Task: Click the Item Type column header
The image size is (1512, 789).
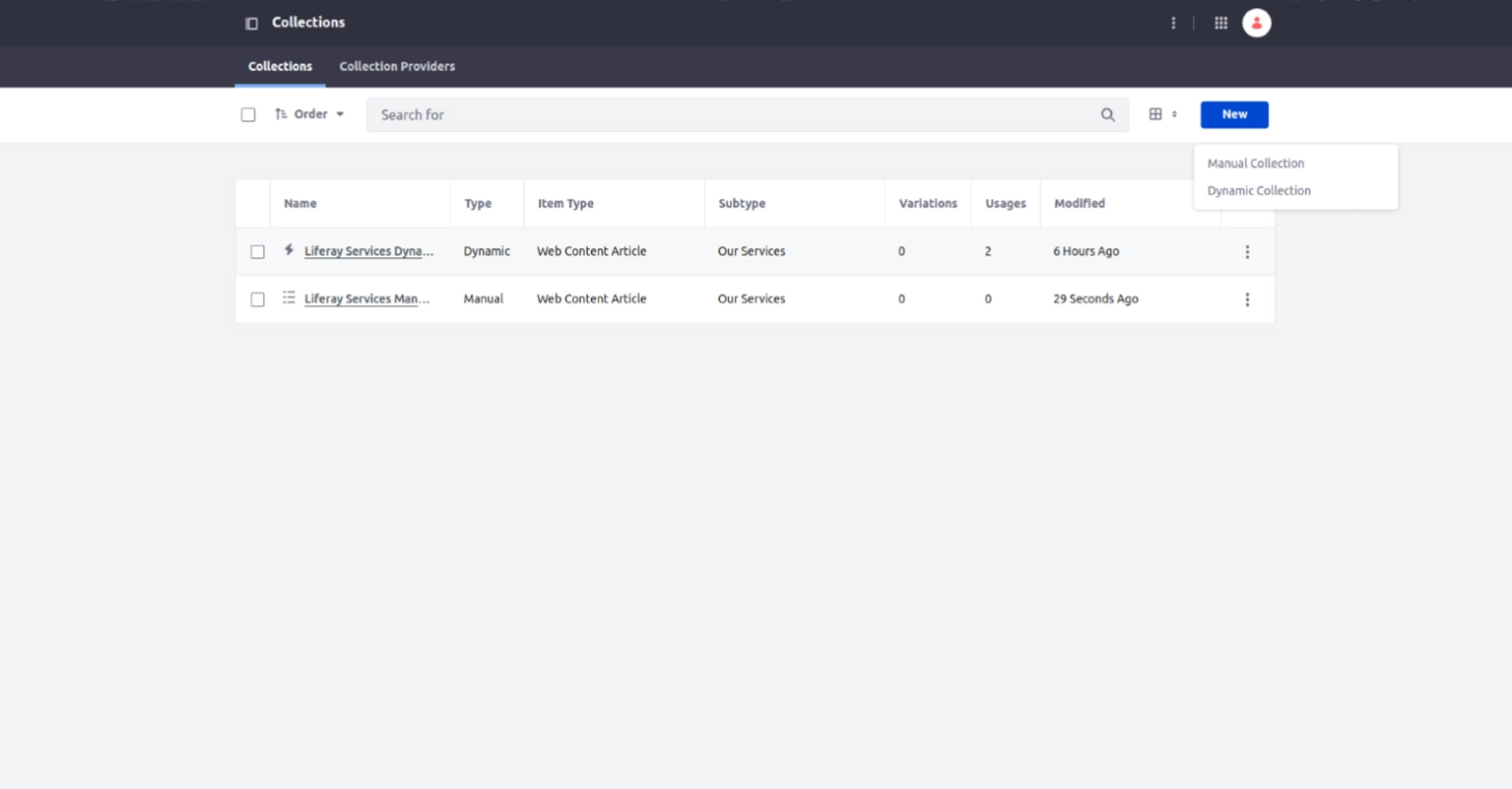Action: pyautogui.click(x=565, y=203)
